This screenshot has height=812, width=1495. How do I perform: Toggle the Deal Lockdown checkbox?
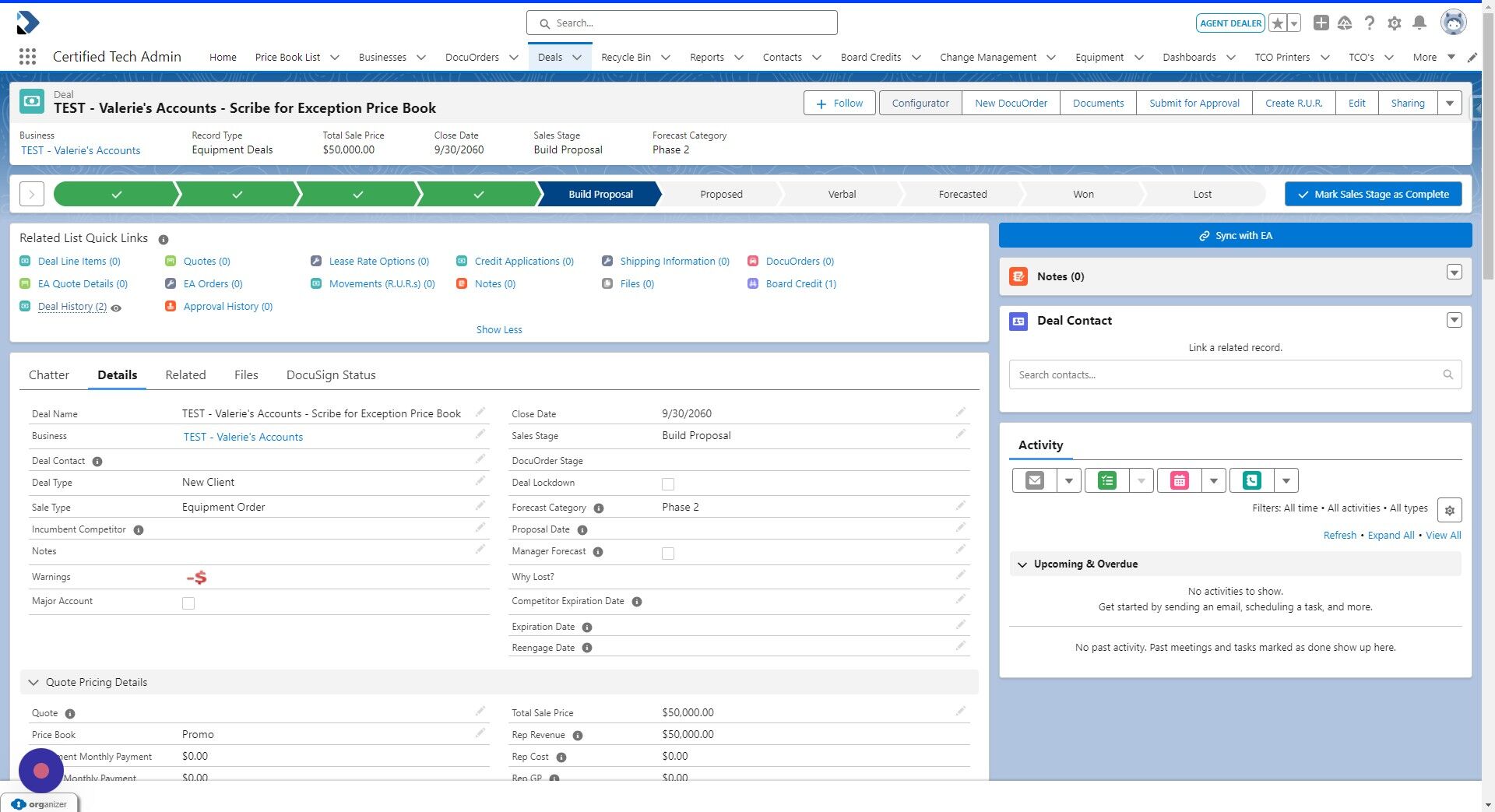click(667, 484)
